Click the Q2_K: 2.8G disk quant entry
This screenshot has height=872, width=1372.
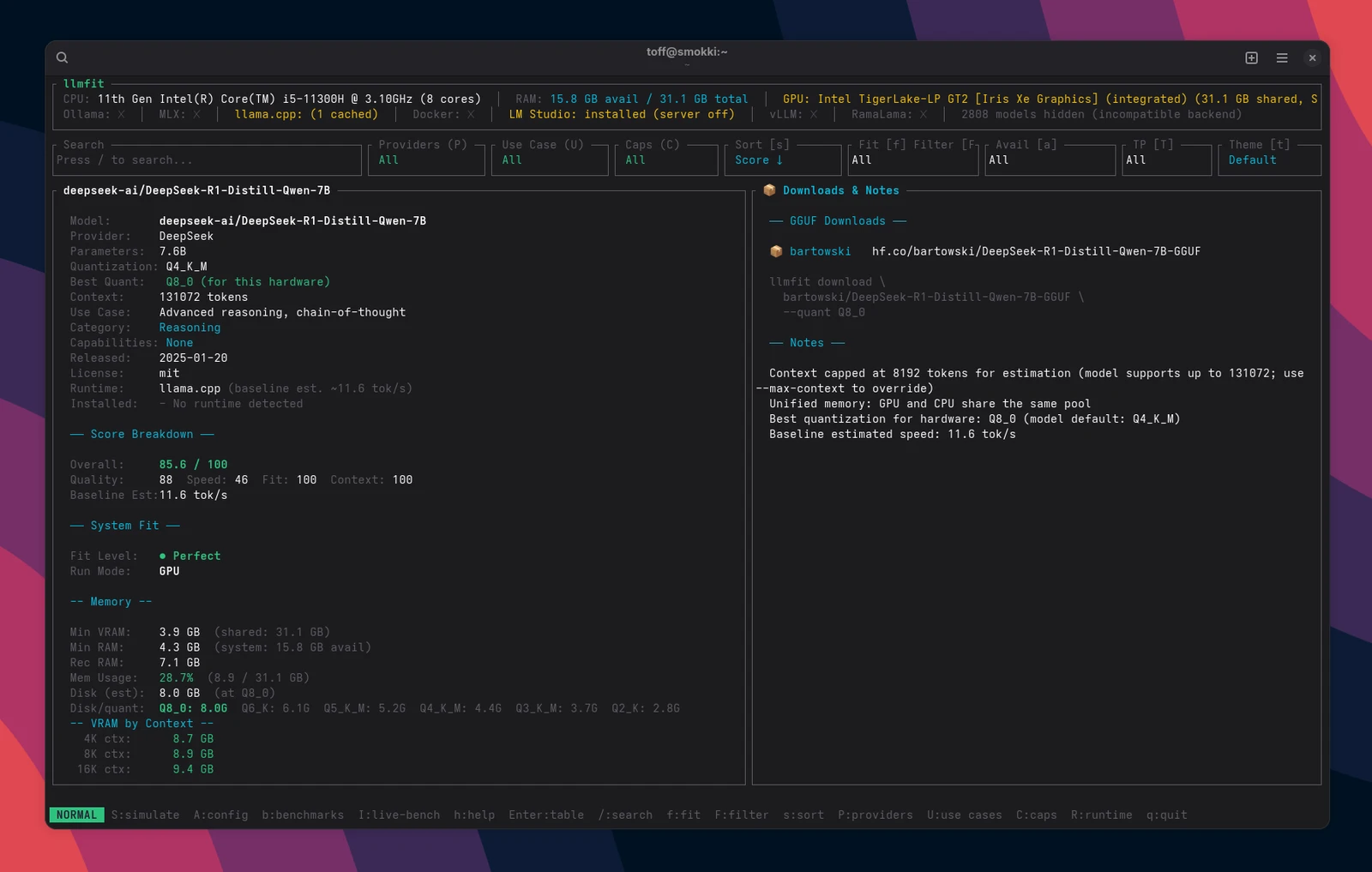point(646,708)
